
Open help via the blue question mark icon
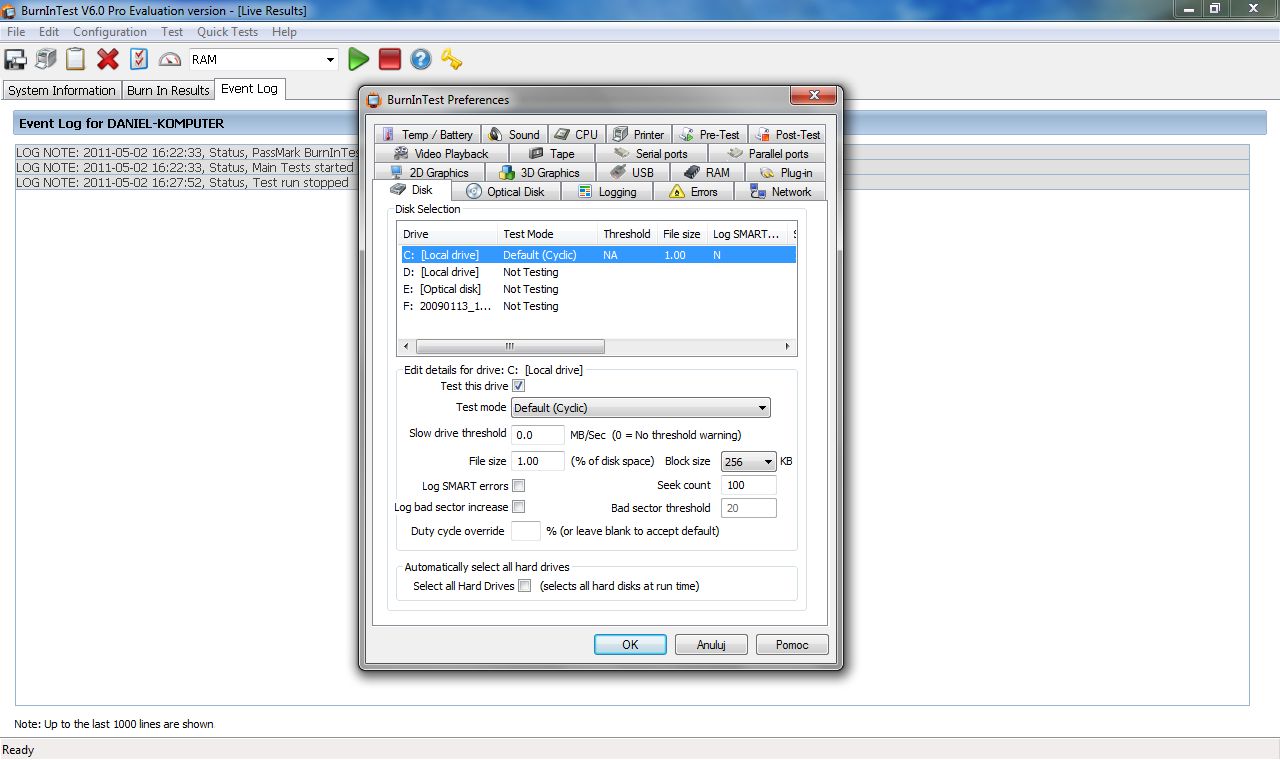[421, 59]
